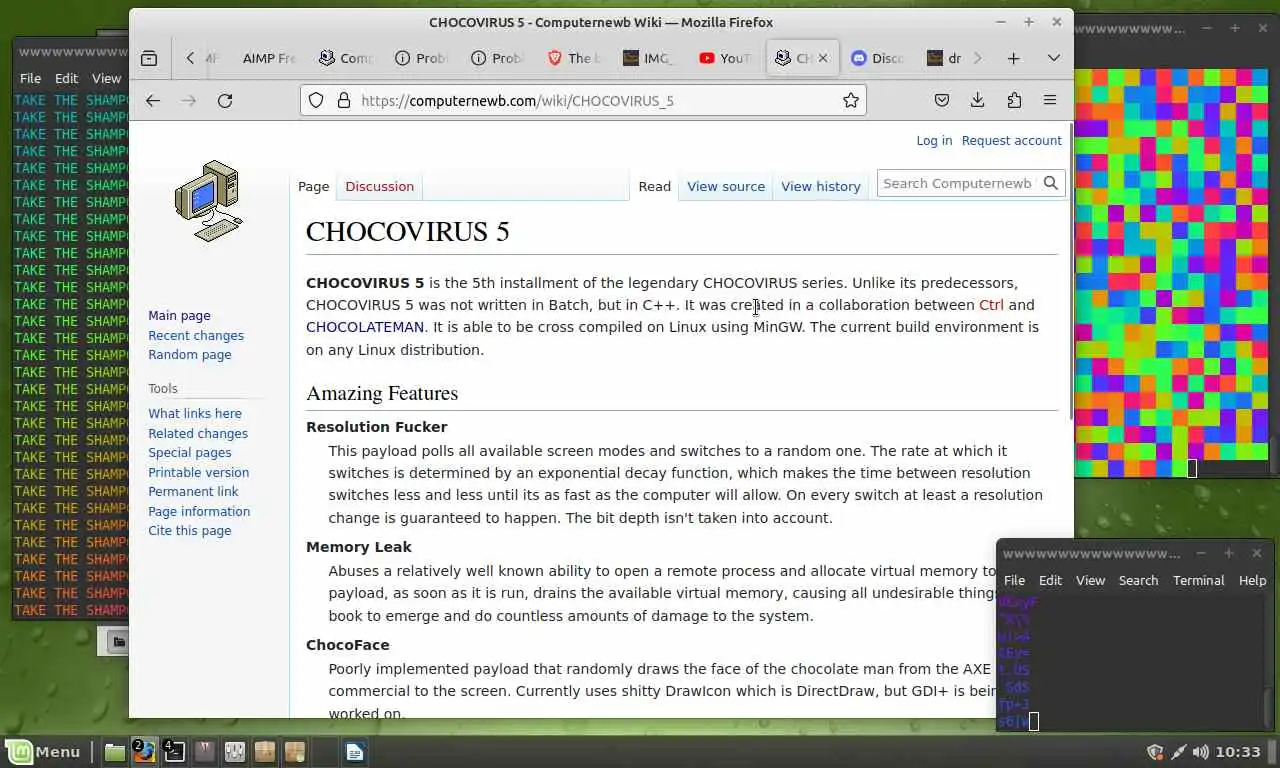Open the View history tab
This screenshot has height=768, width=1280.
click(x=821, y=186)
